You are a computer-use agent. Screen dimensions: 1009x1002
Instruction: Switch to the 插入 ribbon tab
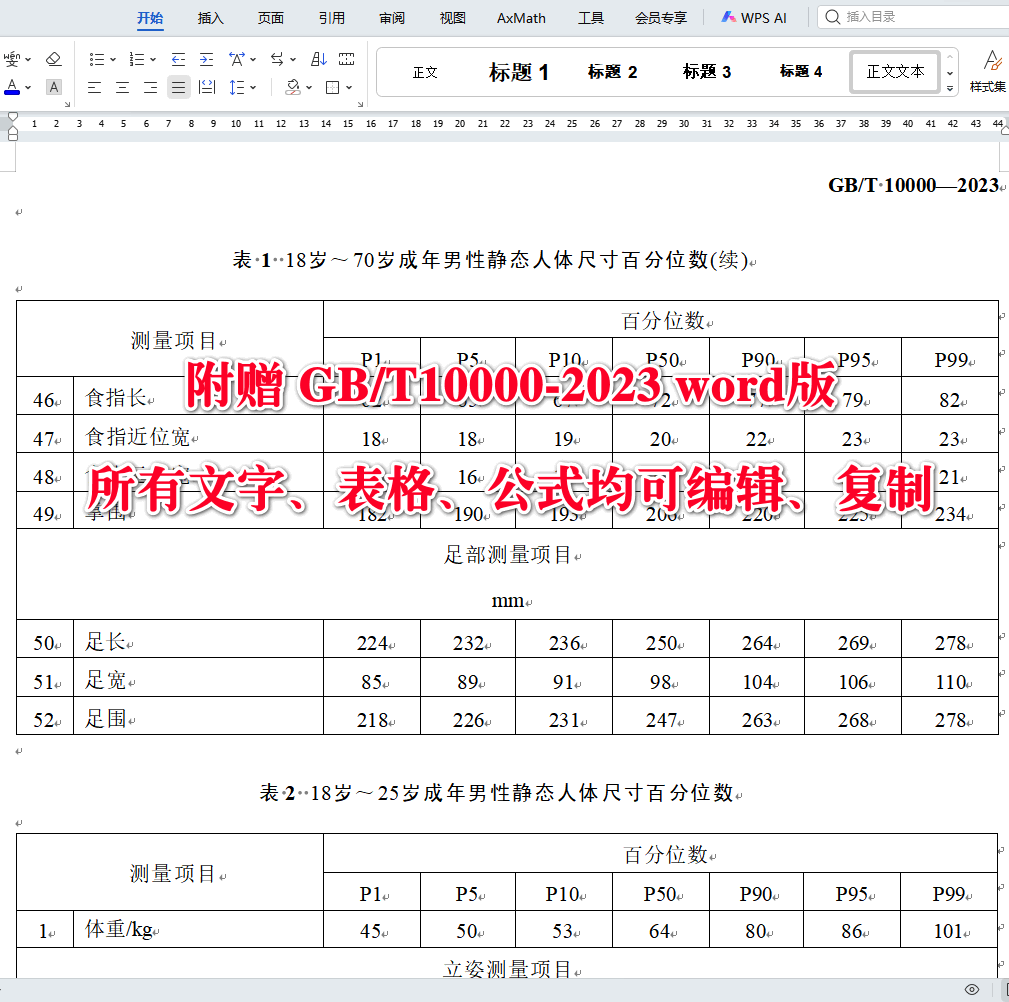pos(210,17)
